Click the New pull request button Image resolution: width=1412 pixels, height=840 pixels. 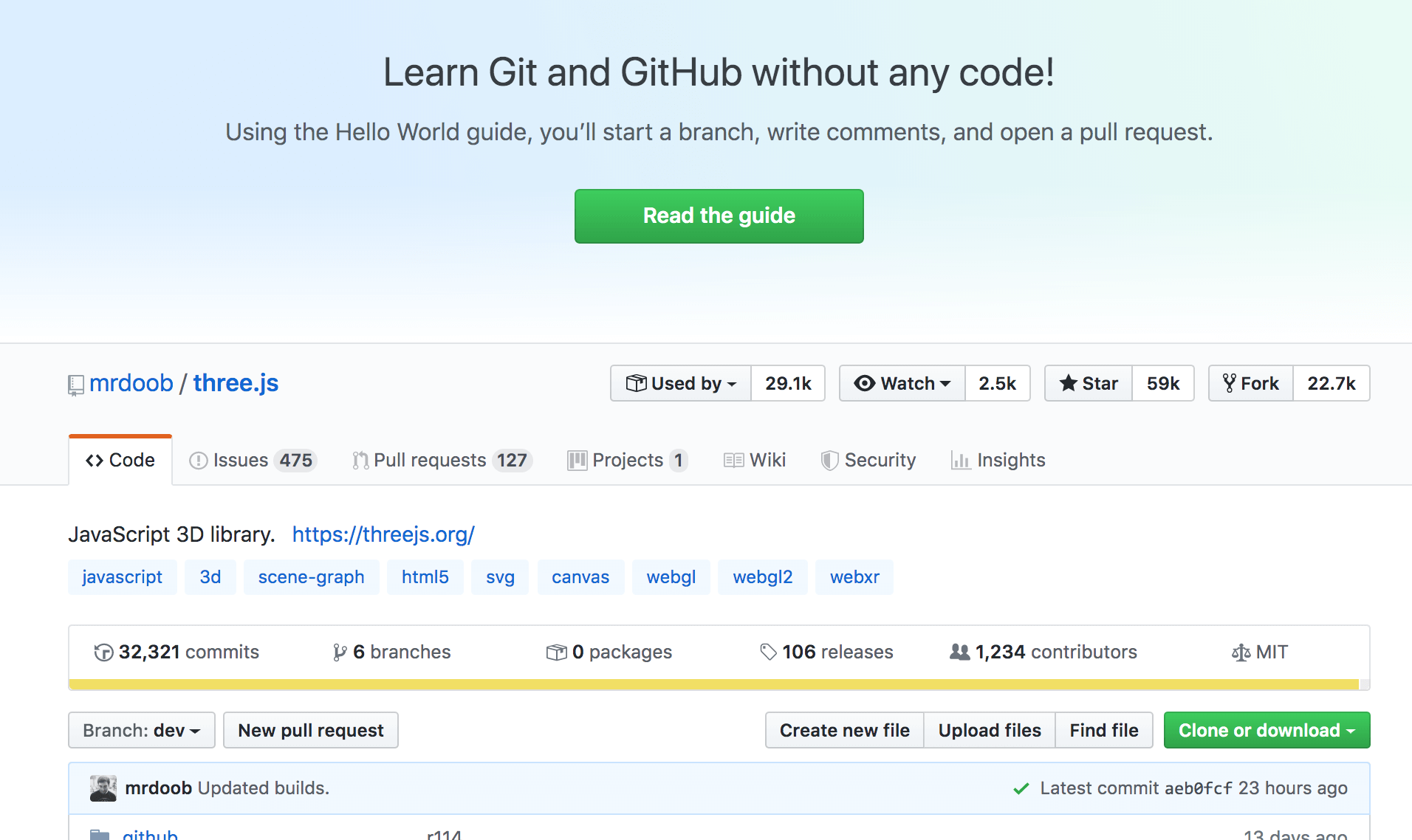[x=311, y=730]
